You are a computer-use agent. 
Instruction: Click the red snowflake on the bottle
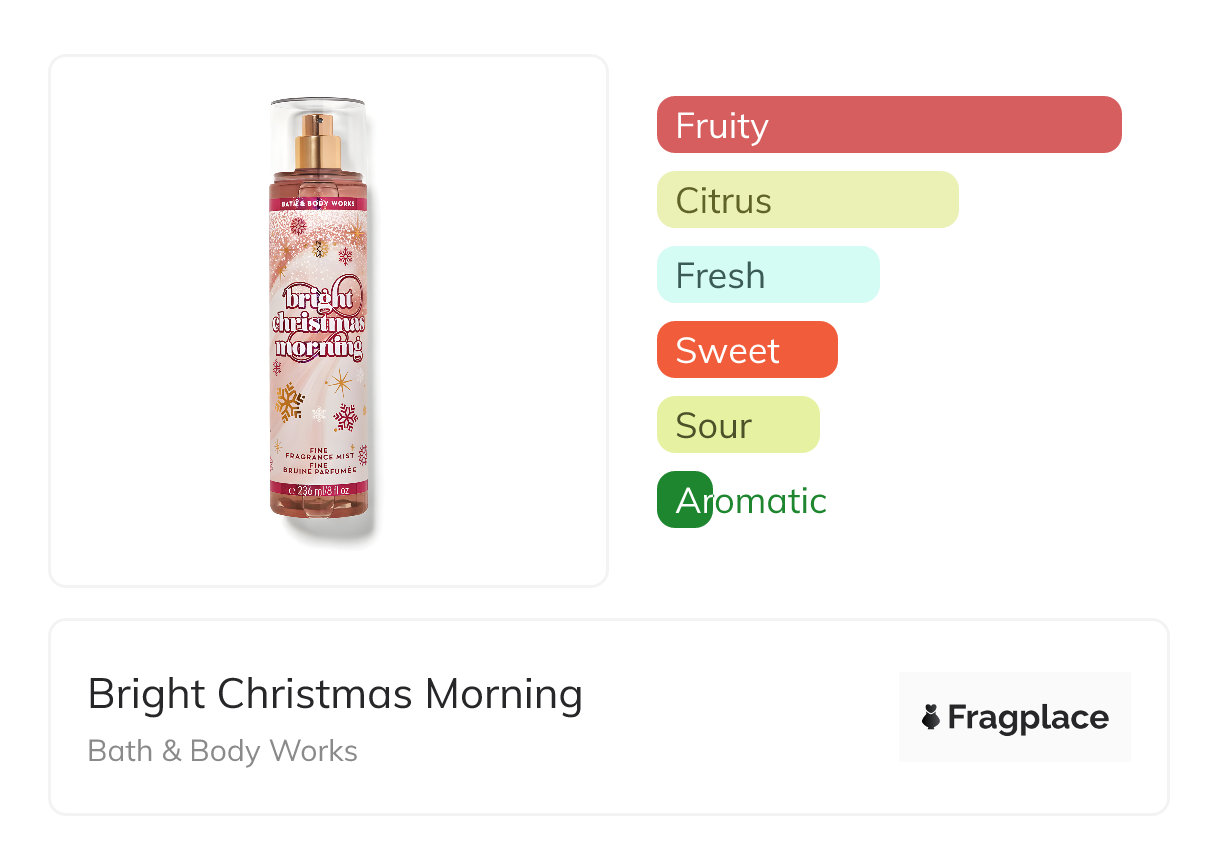(x=346, y=416)
